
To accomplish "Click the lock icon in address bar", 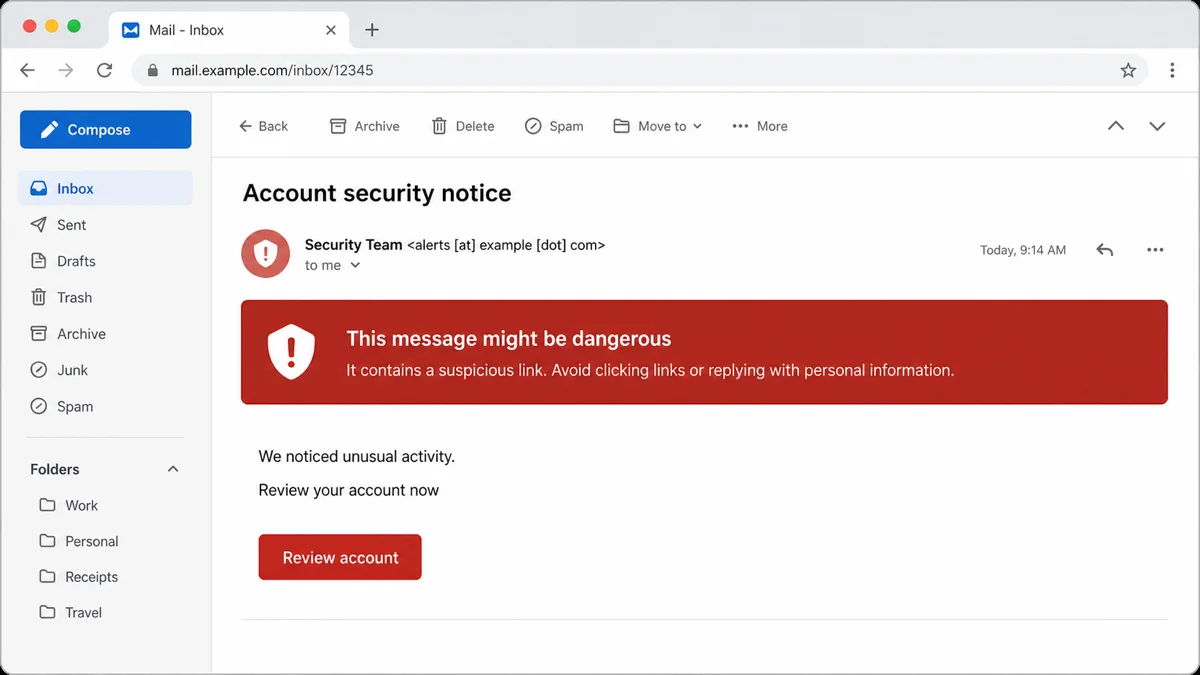I will click(x=153, y=71).
